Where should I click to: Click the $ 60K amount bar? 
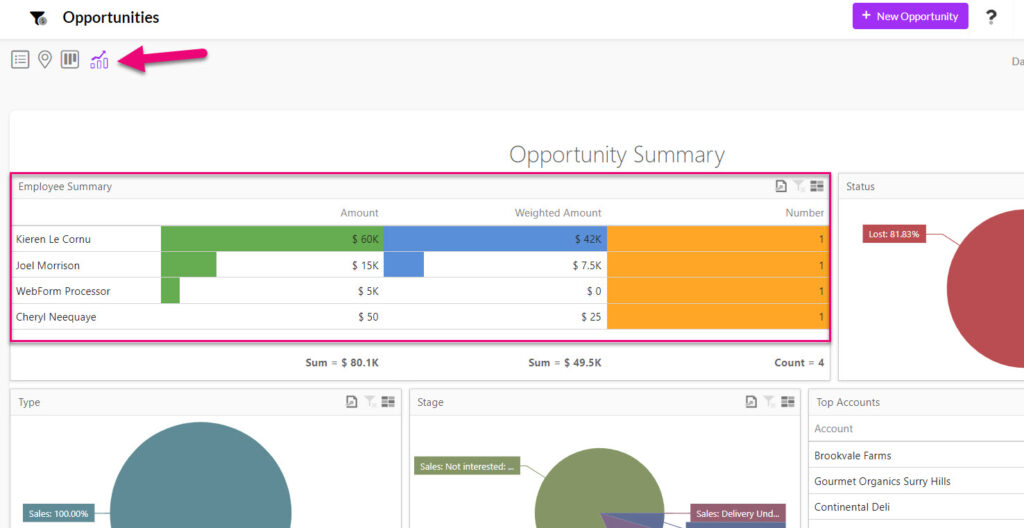(272, 239)
